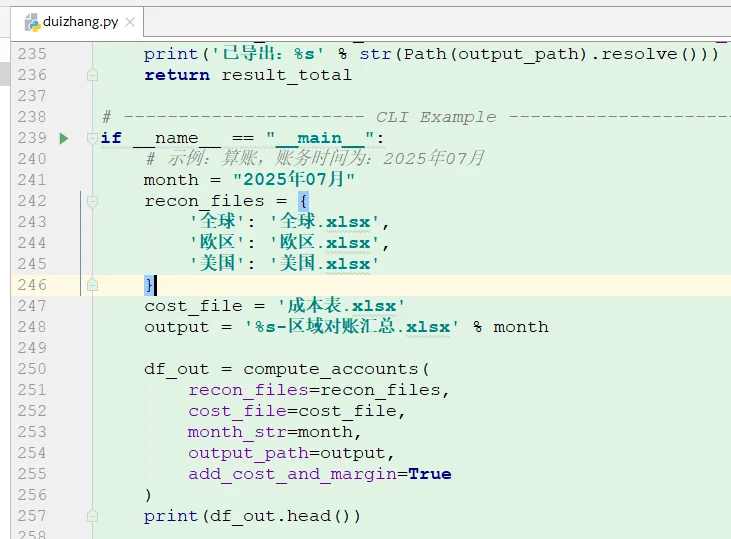The height and width of the screenshot is (539, 731).
Task: Click the string "2025年07月" on line 241
Action: pyautogui.click(x=294, y=180)
